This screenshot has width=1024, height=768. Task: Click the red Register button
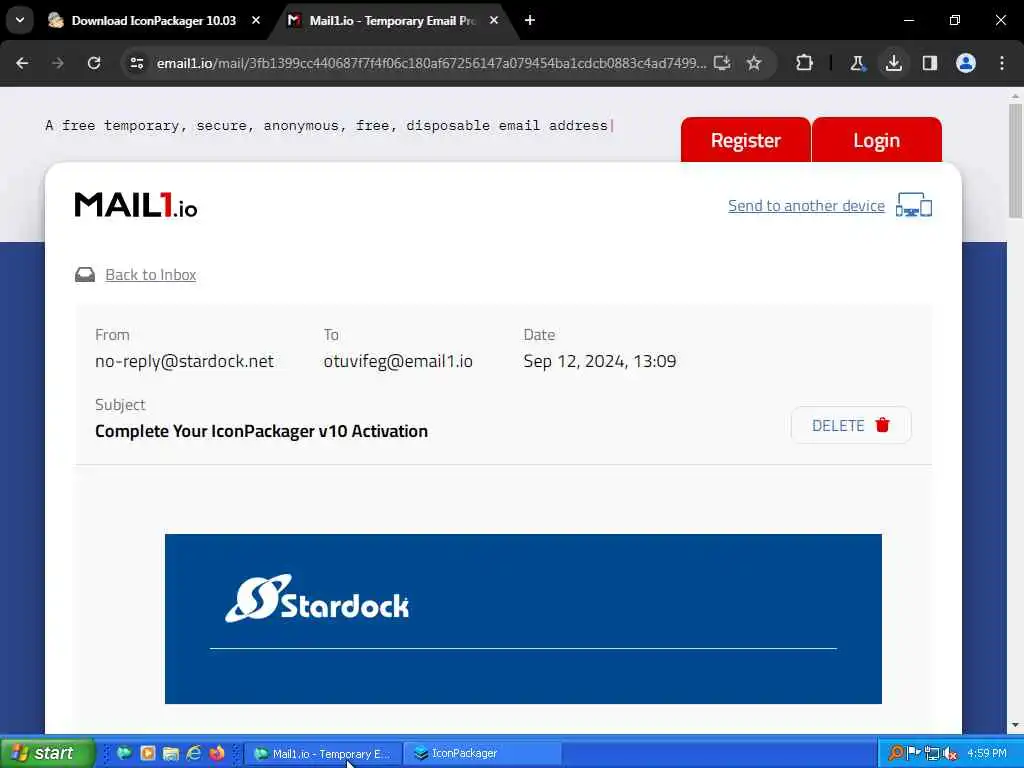point(746,140)
